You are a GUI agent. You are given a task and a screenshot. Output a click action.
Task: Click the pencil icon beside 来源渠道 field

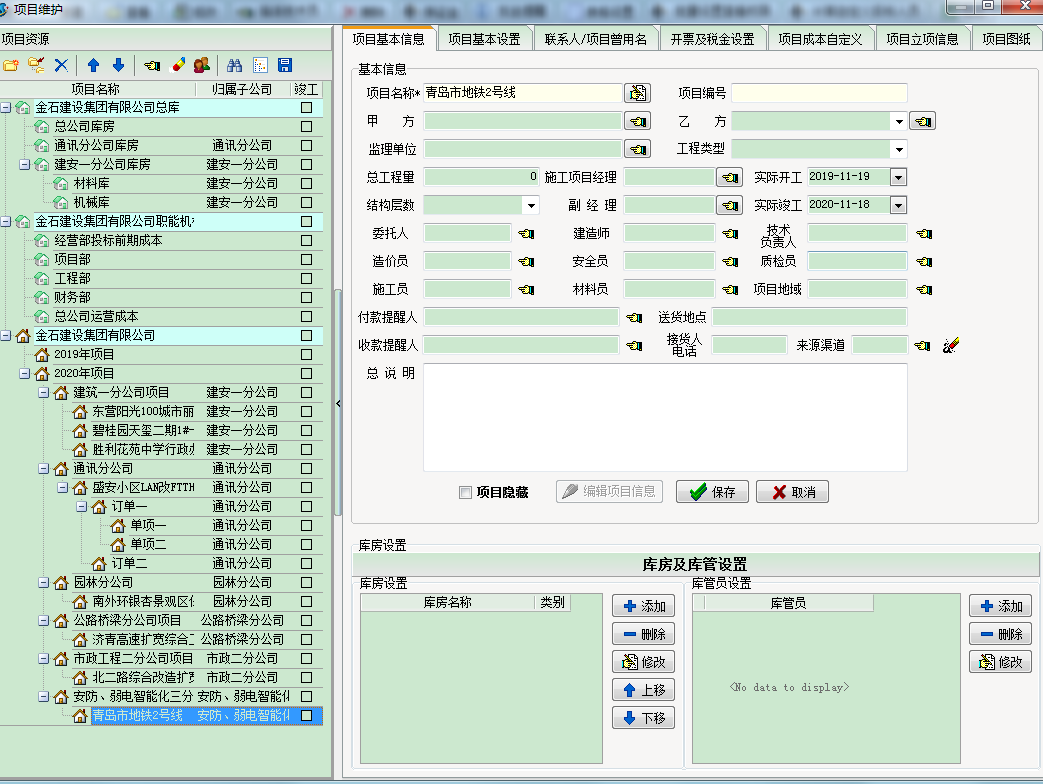pyautogui.click(x=951, y=344)
